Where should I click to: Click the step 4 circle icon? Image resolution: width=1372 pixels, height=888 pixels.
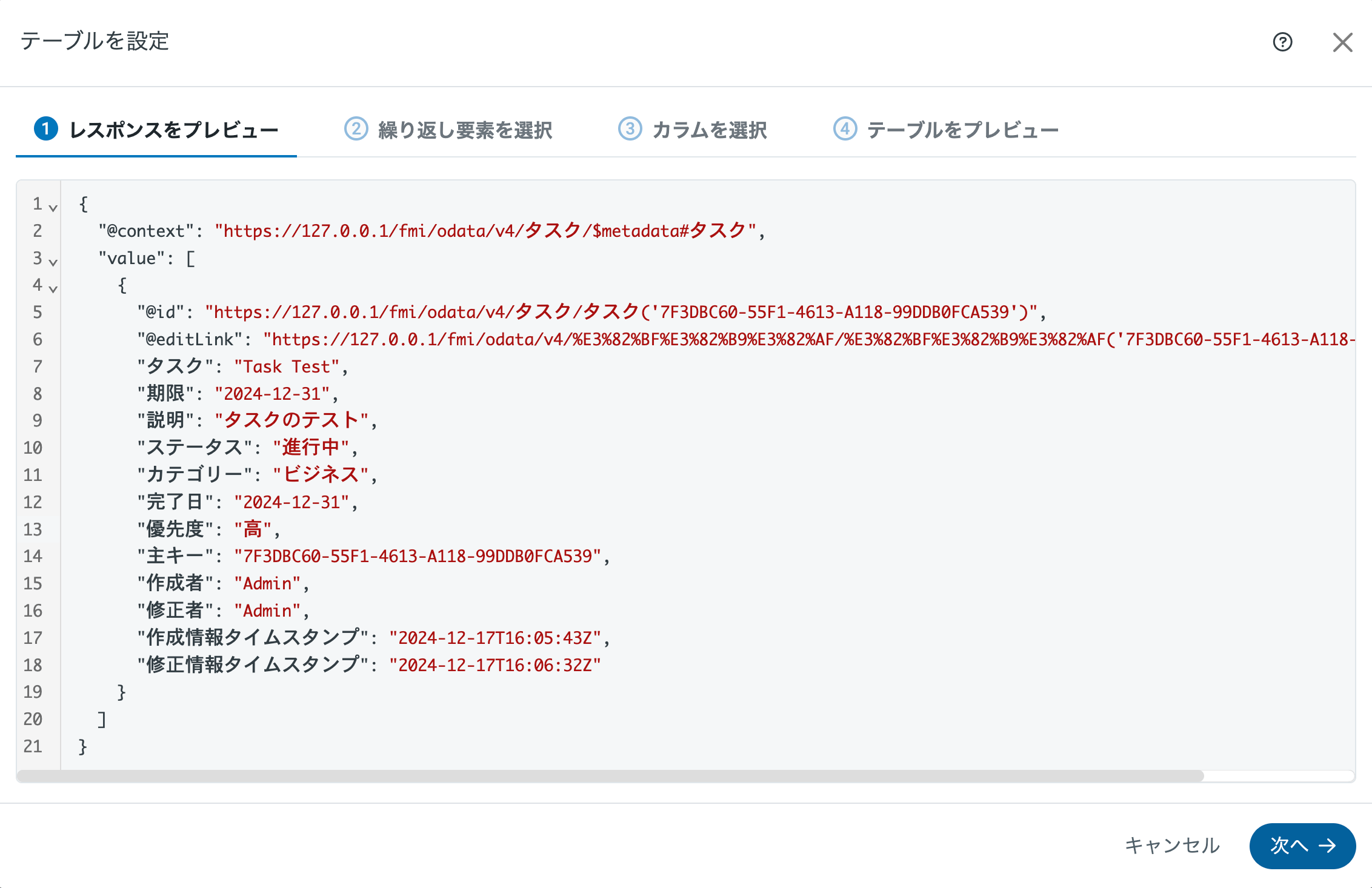pyautogui.click(x=845, y=129)
